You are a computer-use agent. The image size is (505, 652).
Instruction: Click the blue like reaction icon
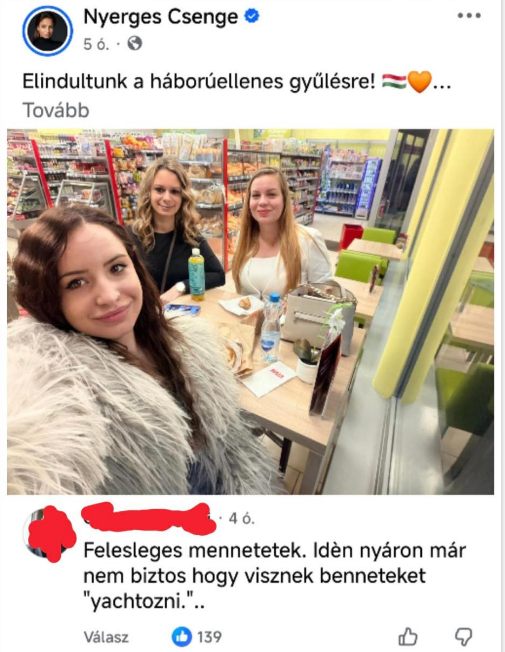click(182, 637)
